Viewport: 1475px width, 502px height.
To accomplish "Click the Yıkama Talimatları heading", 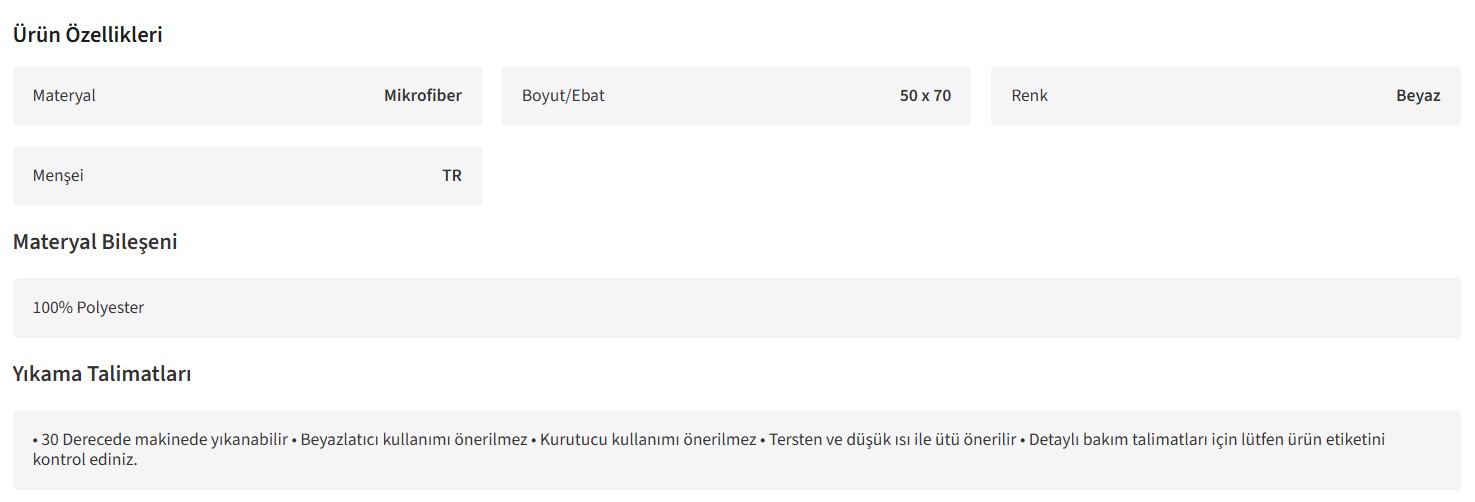I will 102,374.
